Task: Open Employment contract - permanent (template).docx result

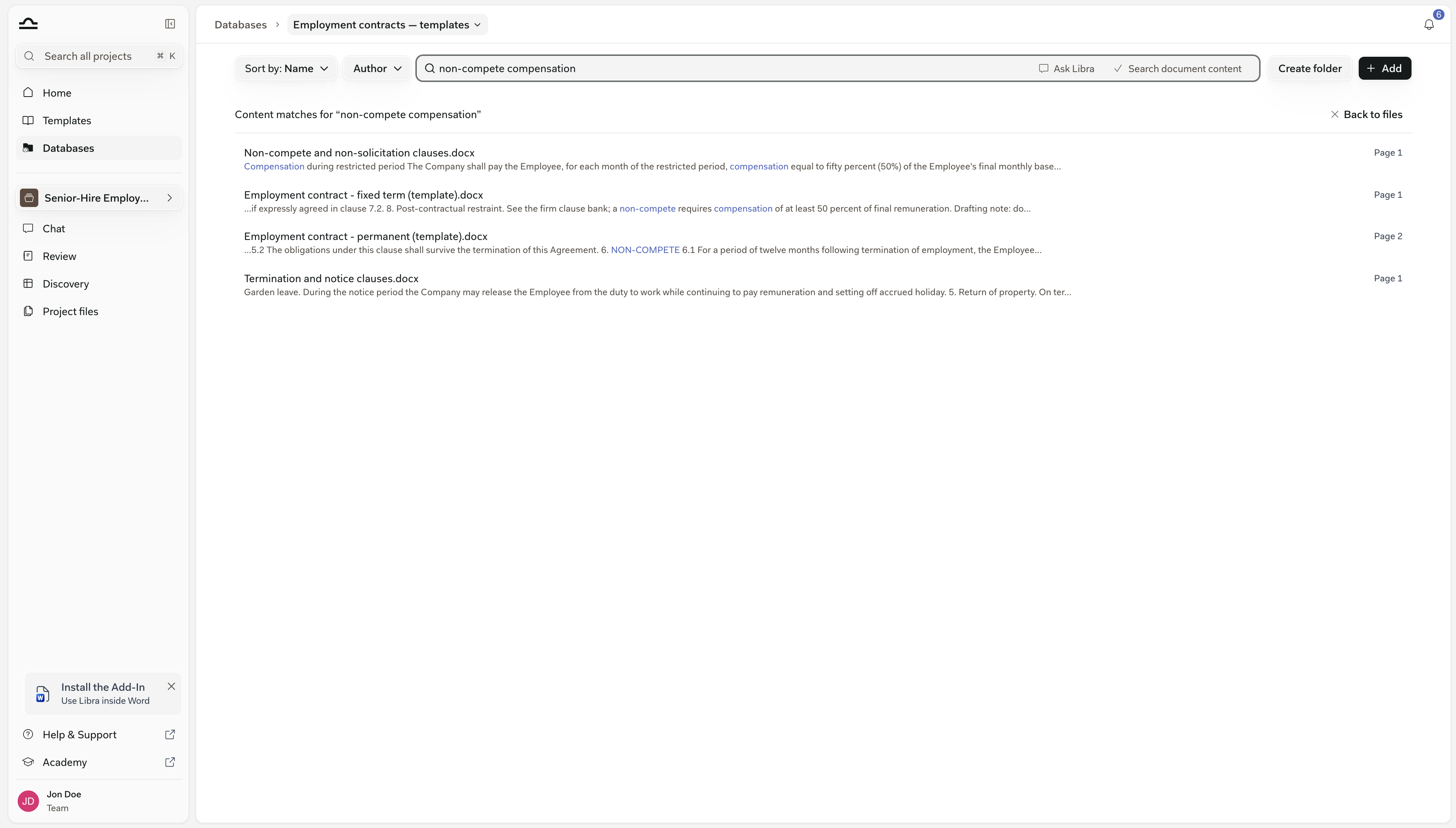Action: 823,243
